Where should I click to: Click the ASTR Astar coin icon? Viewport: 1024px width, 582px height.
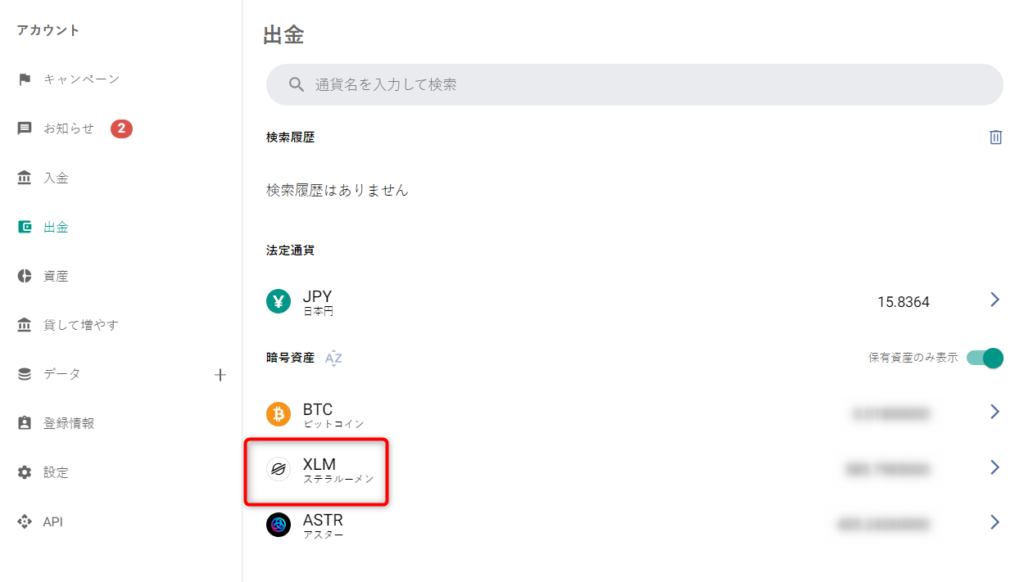click(x=278, y=525)
